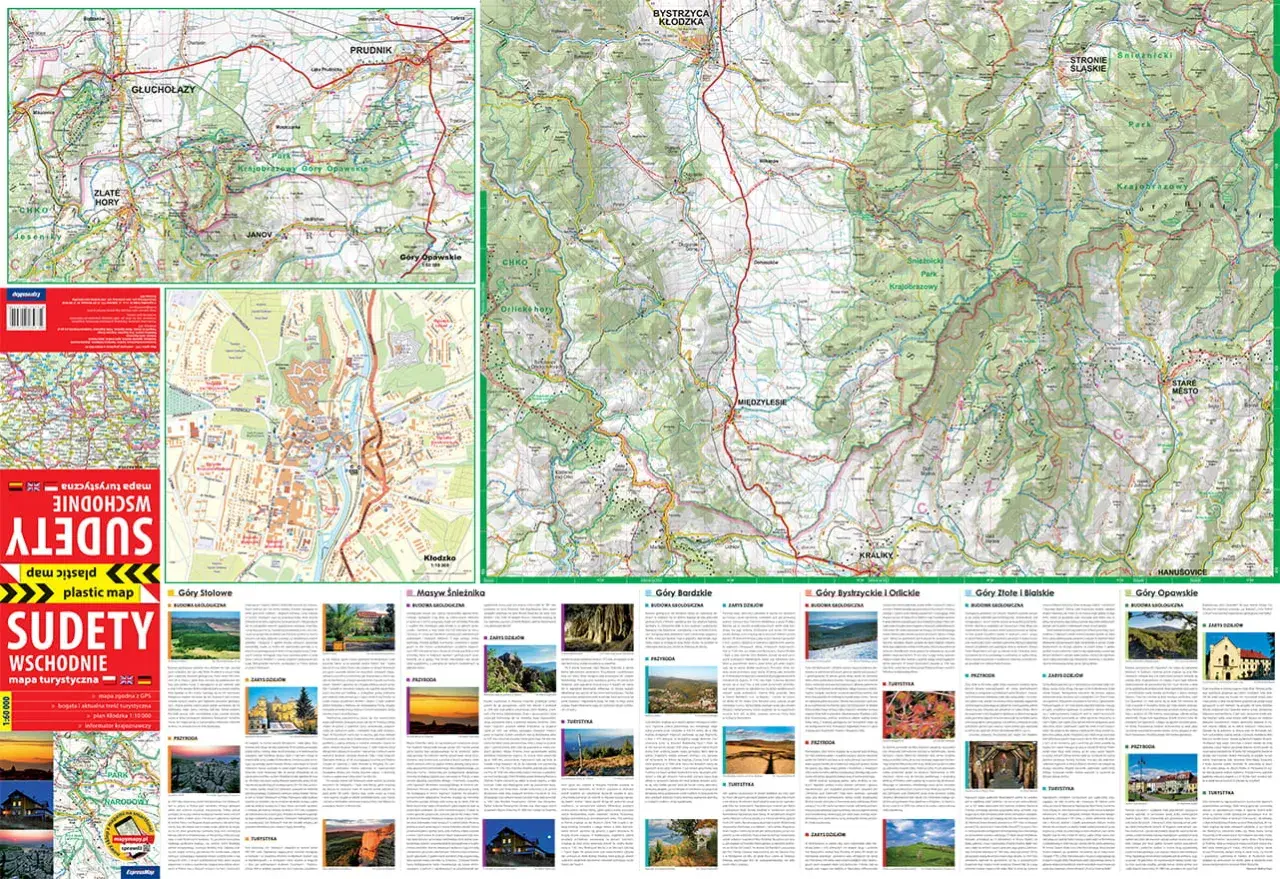Click the 'JANOV' label on the map
This screenshot has height=879, width=1280.
(x=258, y=235)
